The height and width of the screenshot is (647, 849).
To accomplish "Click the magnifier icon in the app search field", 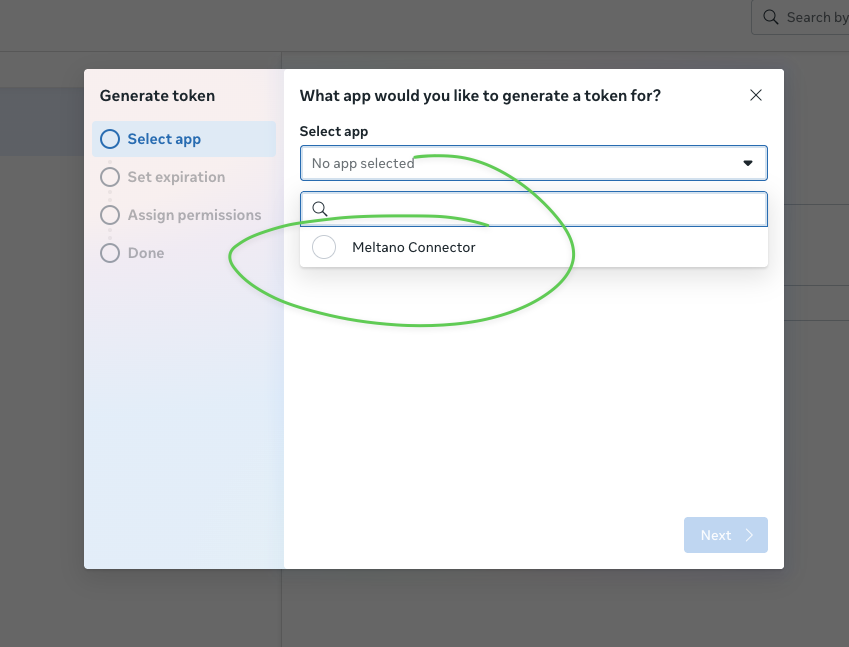I will (x=320, y=209).
